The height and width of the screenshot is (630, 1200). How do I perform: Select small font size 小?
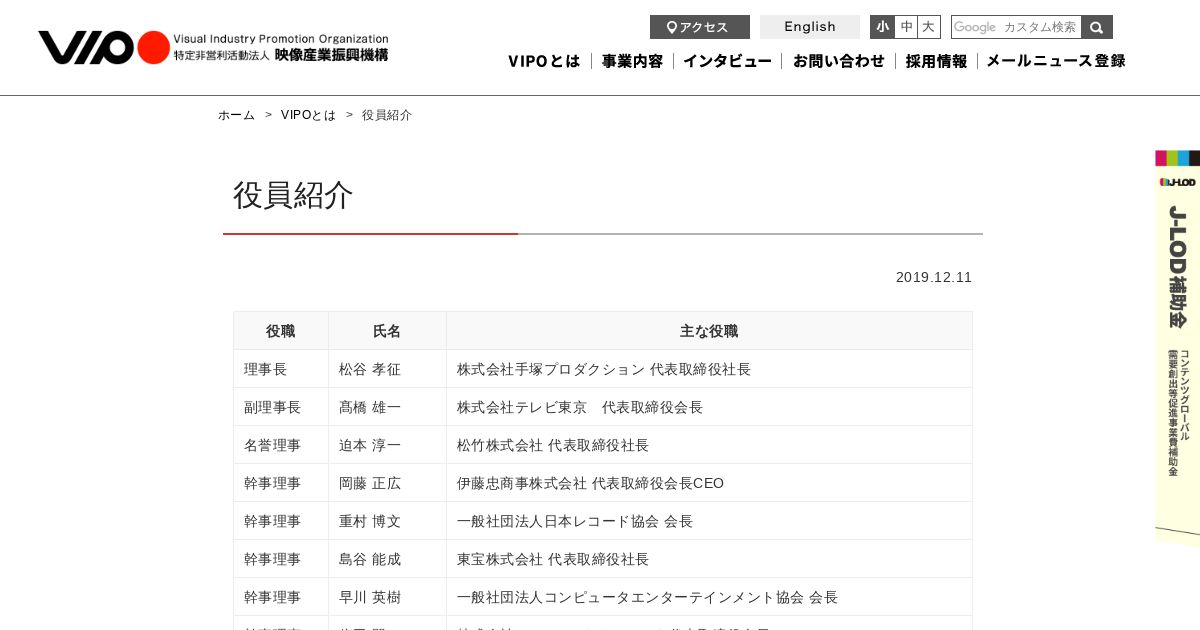tap(882, 27)
